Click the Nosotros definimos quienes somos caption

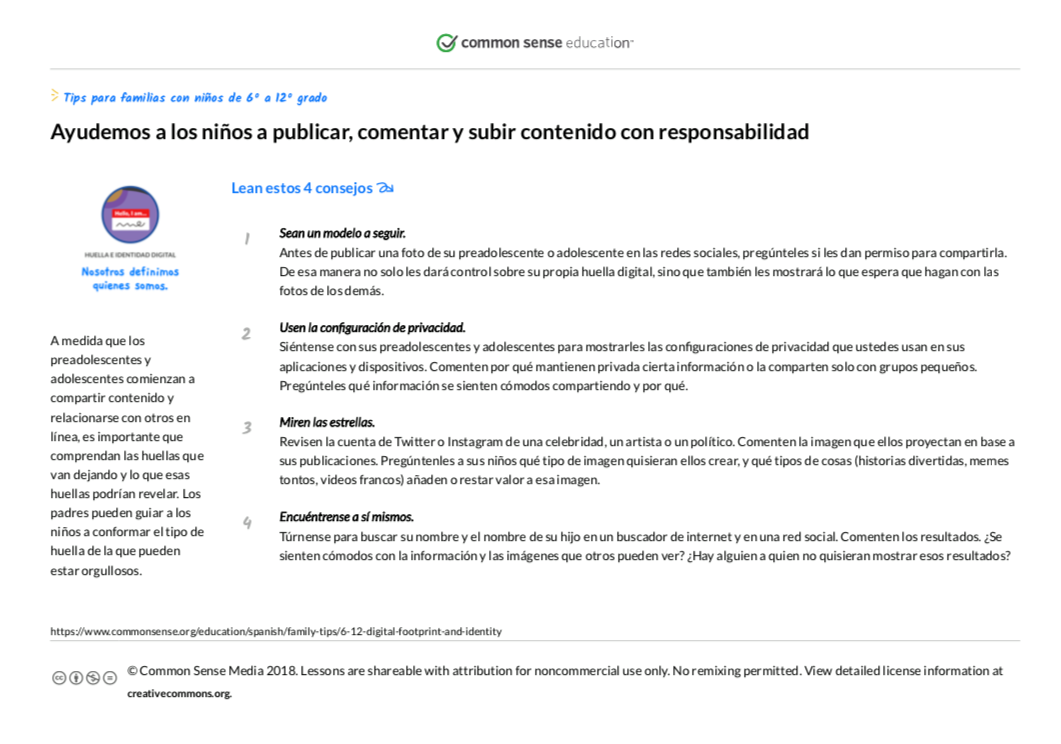[130, 279]
